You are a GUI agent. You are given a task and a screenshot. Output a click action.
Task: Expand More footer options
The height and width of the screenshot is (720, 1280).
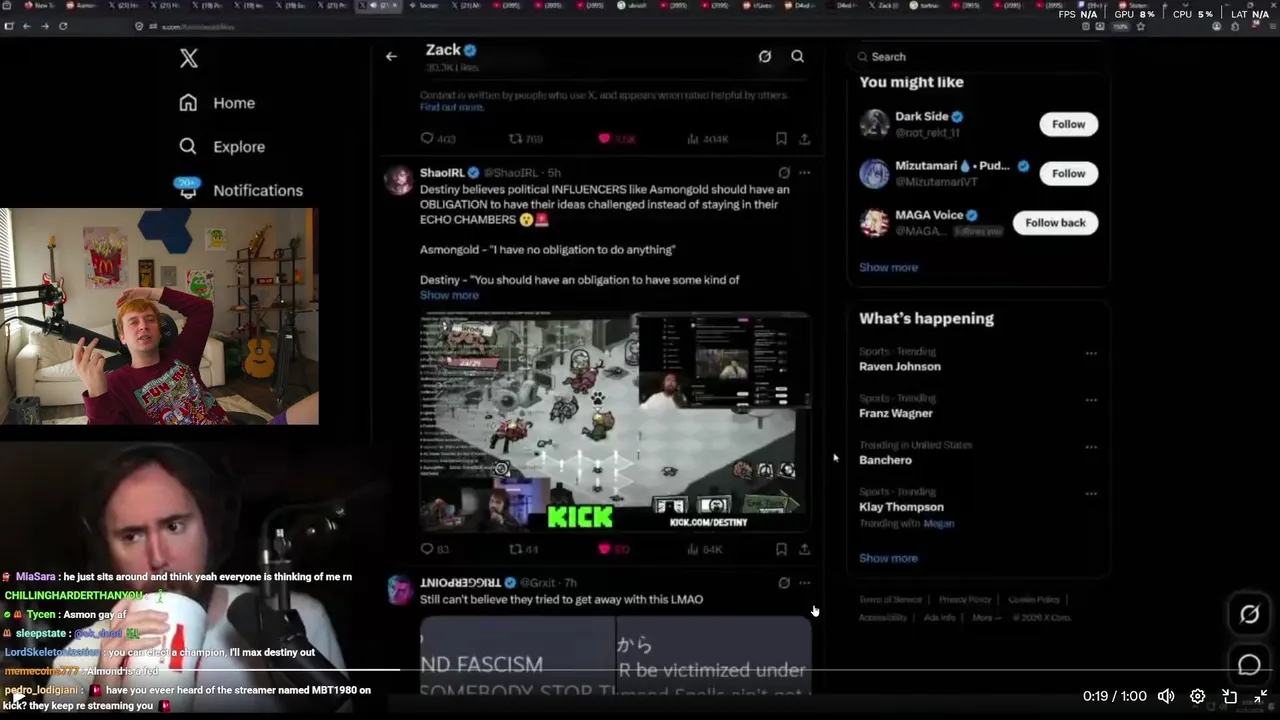985,617
